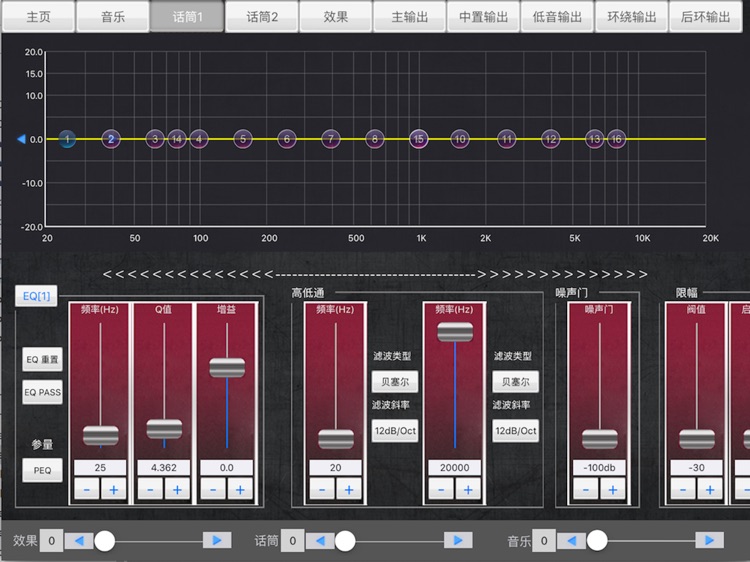Increase high-pass frequency with plus under 20

[x=349, y=489]
